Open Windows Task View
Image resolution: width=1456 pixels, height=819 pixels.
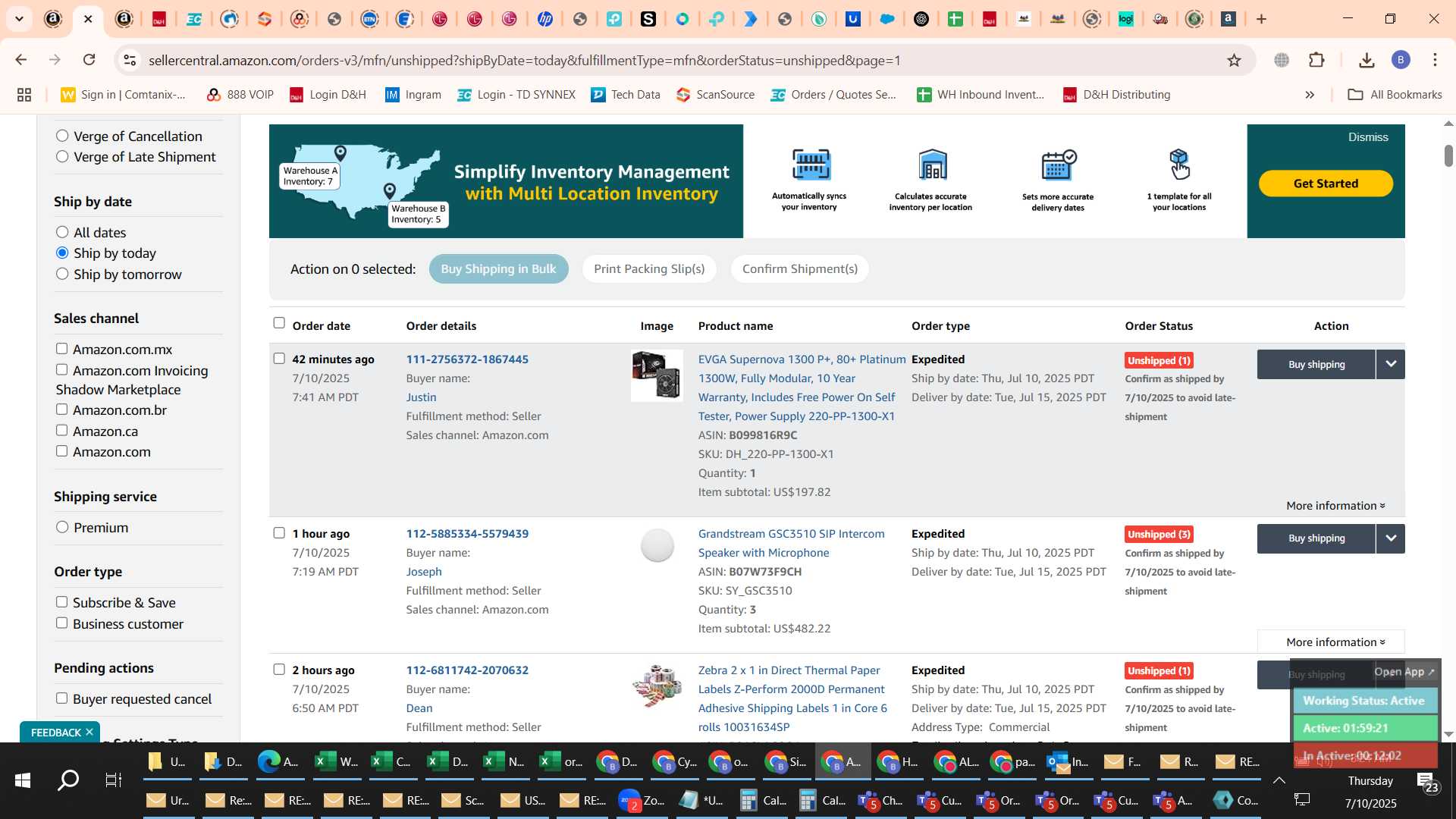pyautogui.click(x=114, y=780)
